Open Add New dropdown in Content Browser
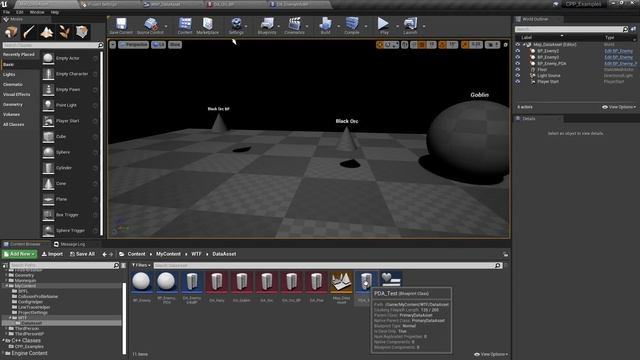This screenshot has height=360, width=640. coord(19,254)
